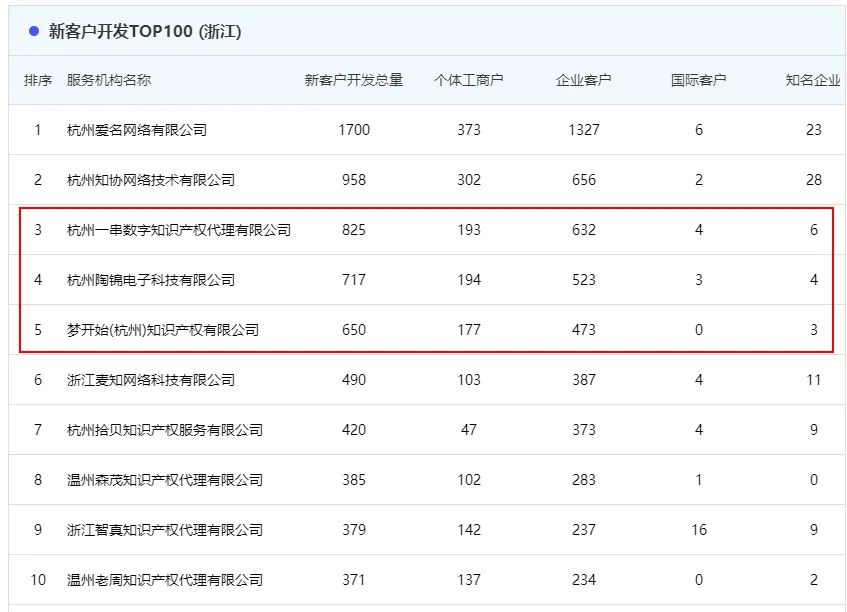Click enterprise customer value 387

coord(583,380)
